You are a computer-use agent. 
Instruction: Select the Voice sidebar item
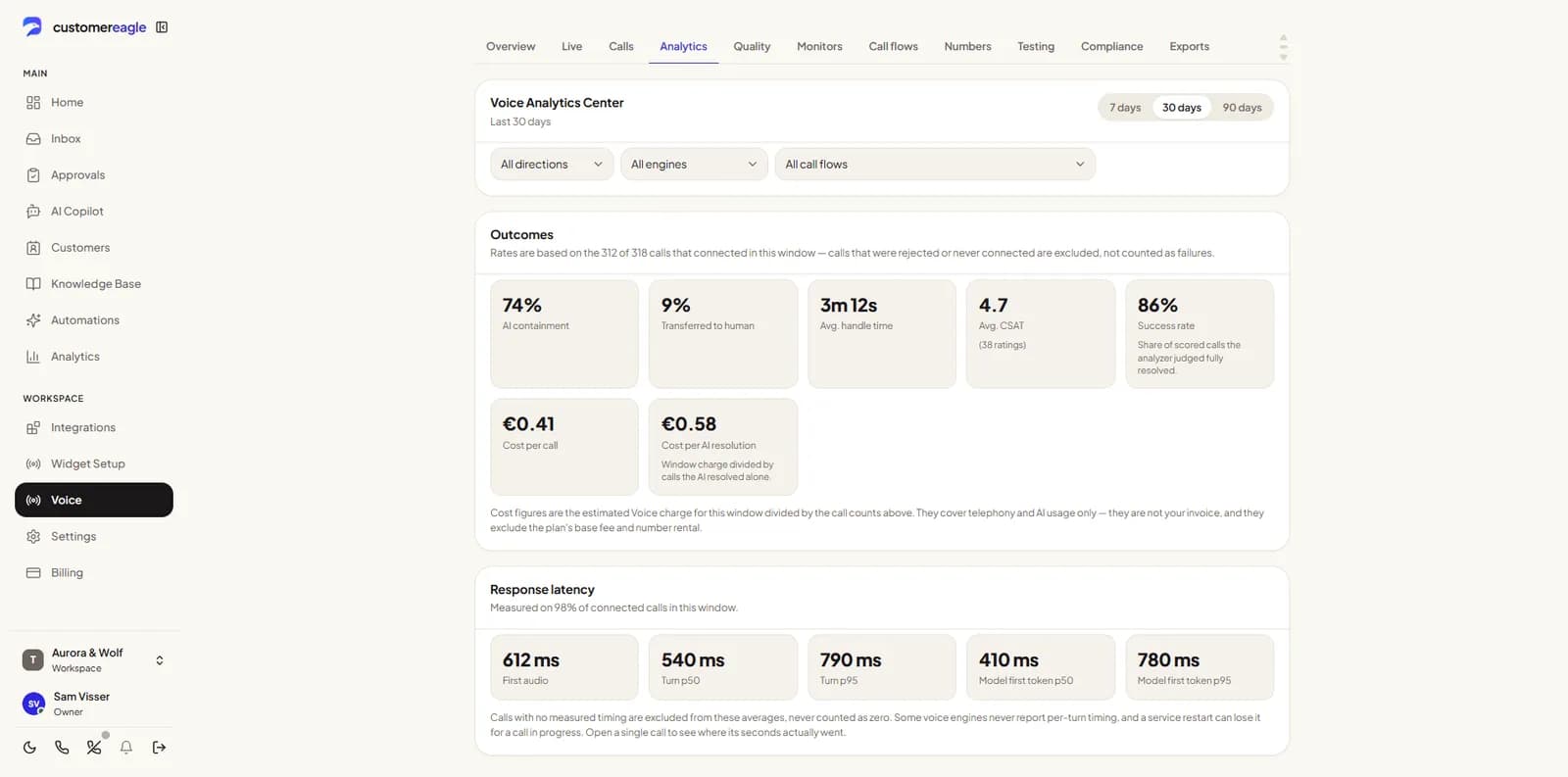pos(94,500)
